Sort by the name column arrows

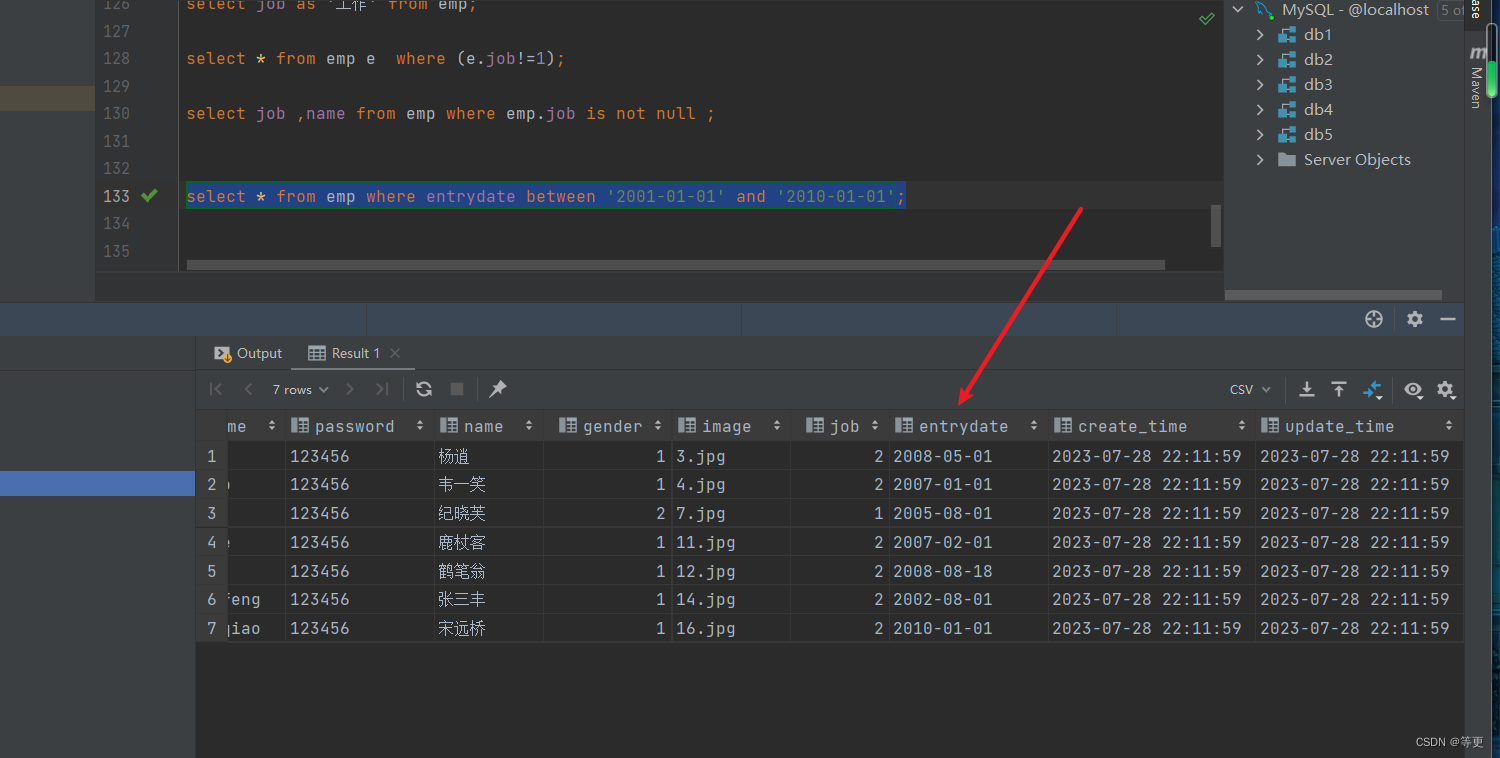click(x=529, y=425)
